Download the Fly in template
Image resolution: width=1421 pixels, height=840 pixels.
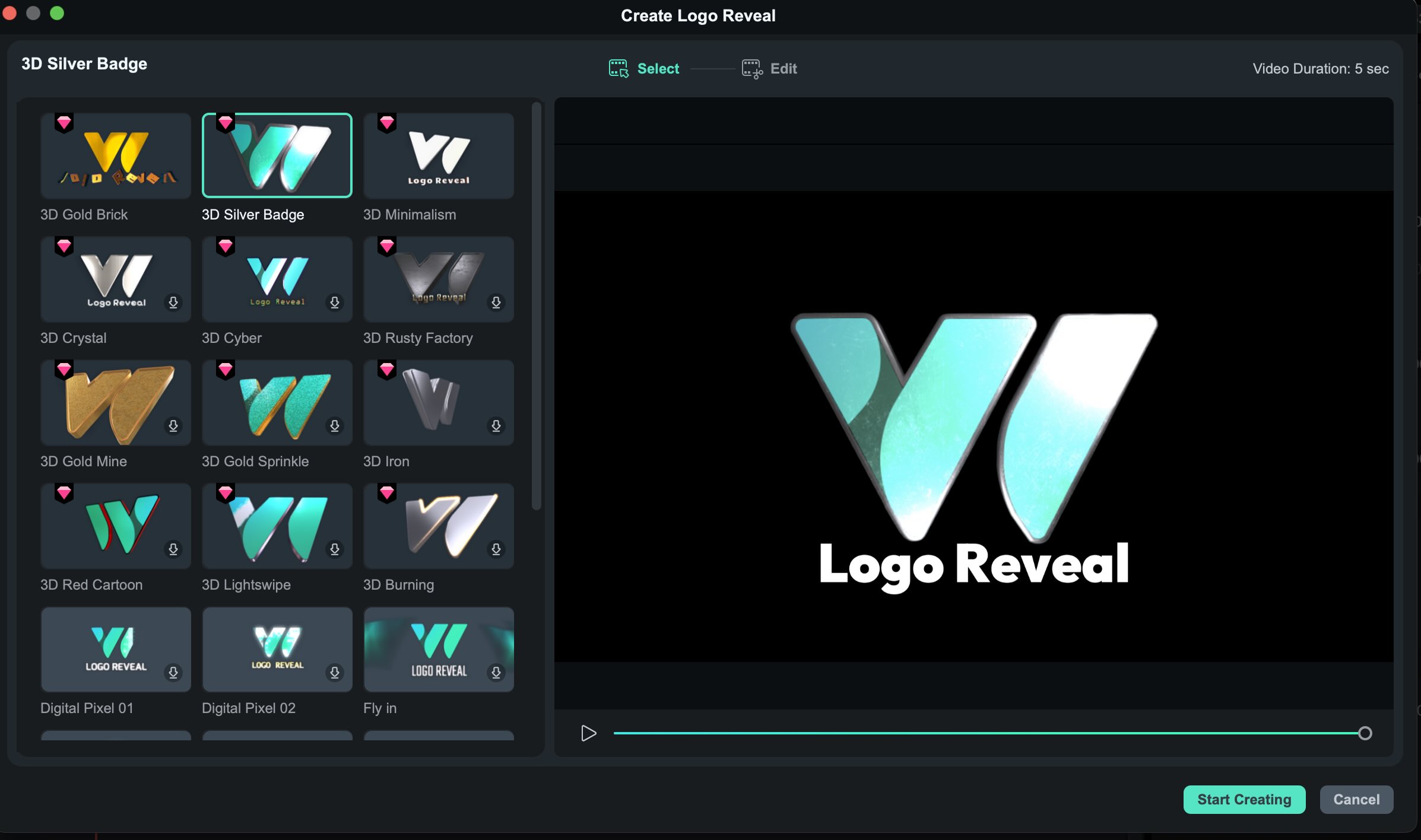496,673
